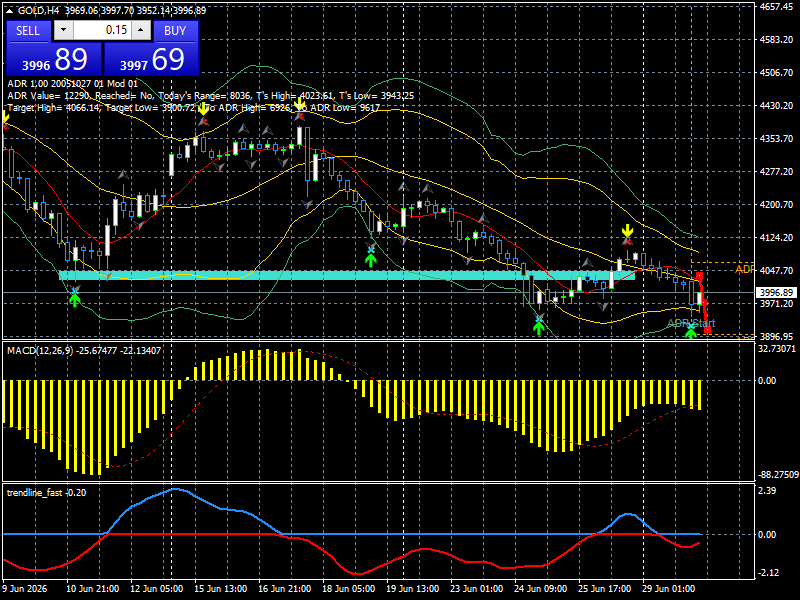Decrease trade volume with the down arrow
The width and height of the screenshot is (800, 600).
click(63, 30)
